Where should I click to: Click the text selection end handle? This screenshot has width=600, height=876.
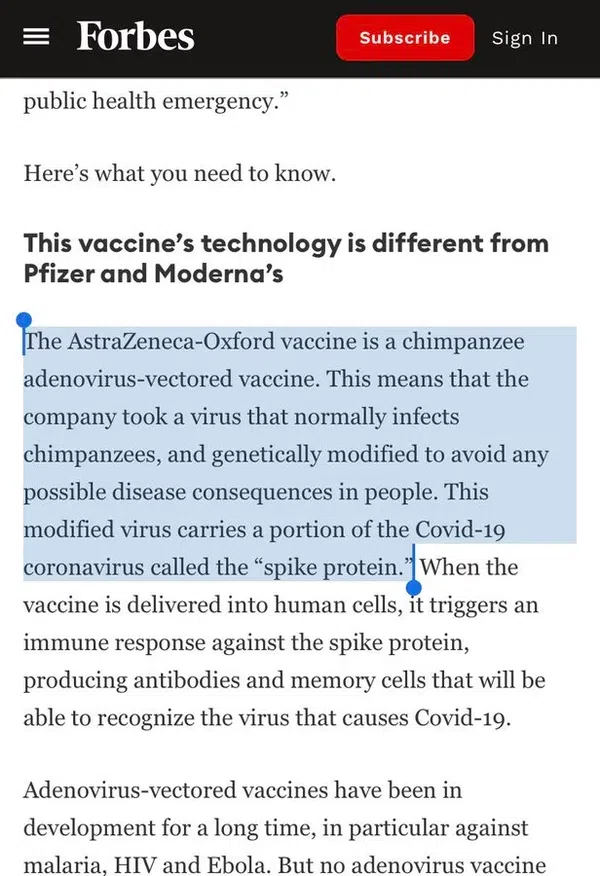coord(413,587)
